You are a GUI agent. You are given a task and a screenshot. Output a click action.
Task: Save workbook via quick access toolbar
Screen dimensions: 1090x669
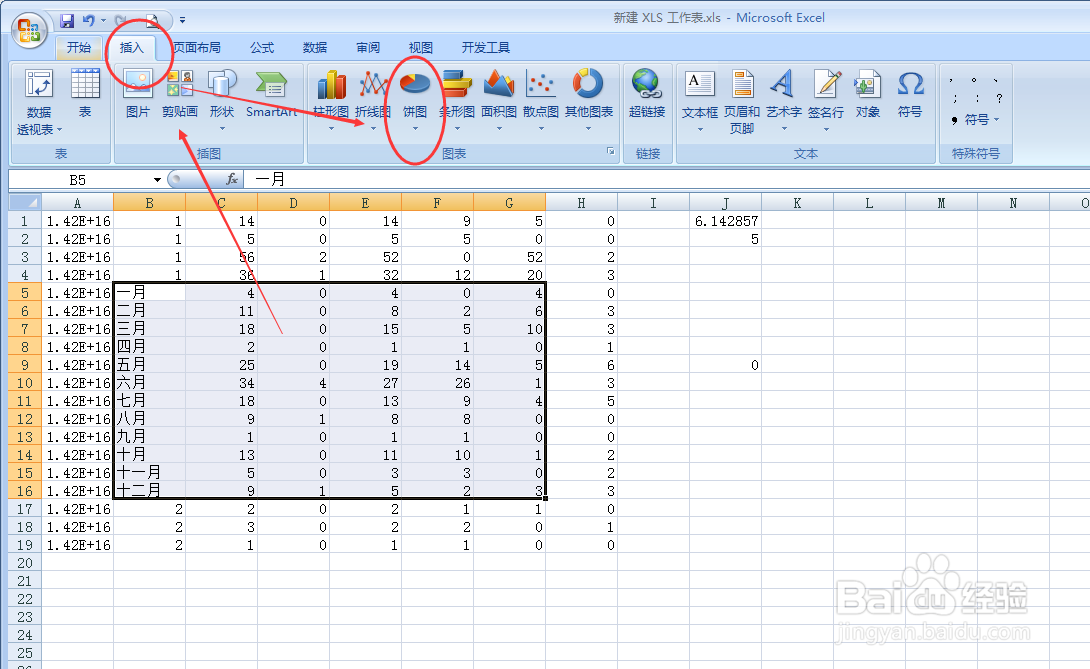point(67,20)
